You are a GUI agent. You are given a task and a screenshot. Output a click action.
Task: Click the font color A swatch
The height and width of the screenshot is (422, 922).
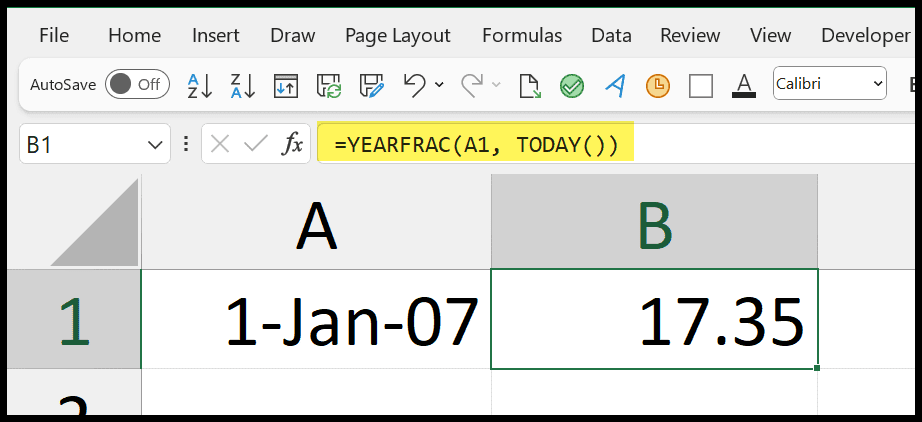pyautogui.click(x=743, y=85)
